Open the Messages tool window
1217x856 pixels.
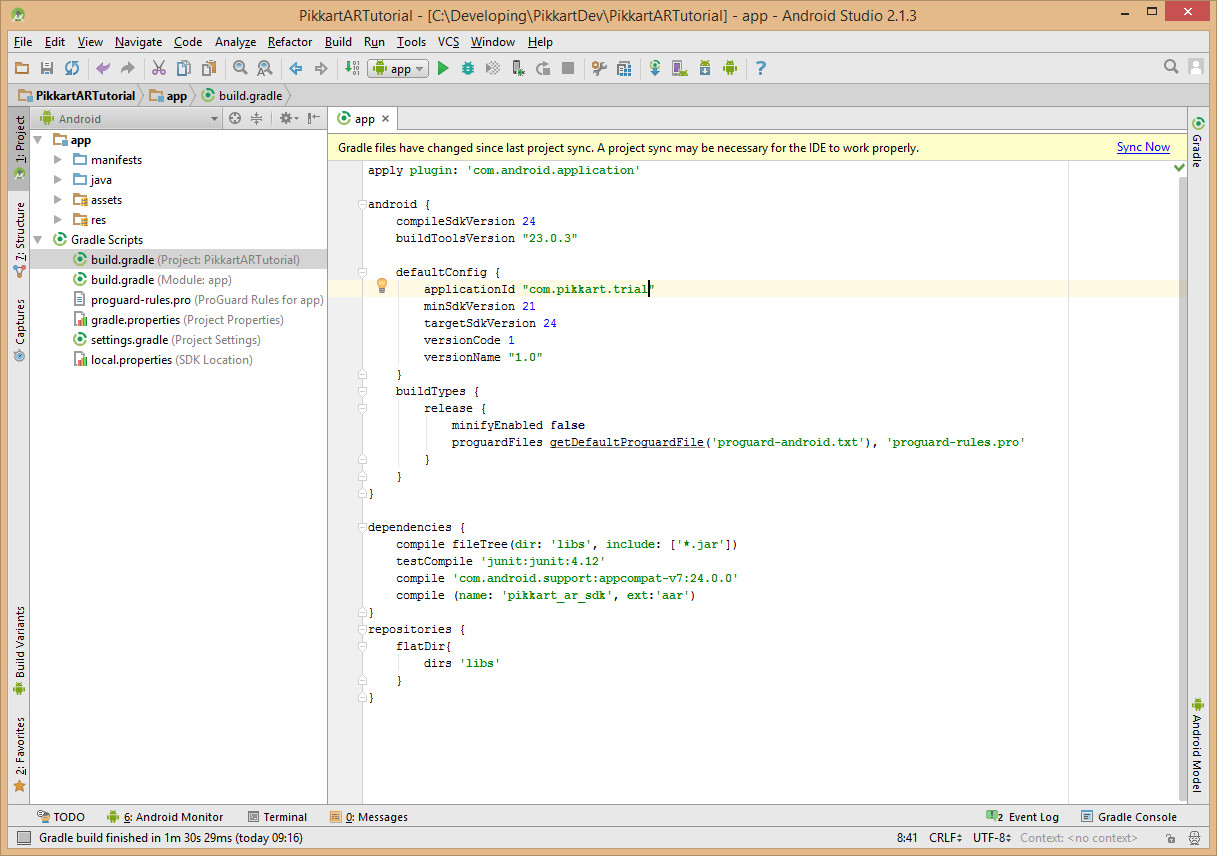pyautogui.click(x=368, y=817)
